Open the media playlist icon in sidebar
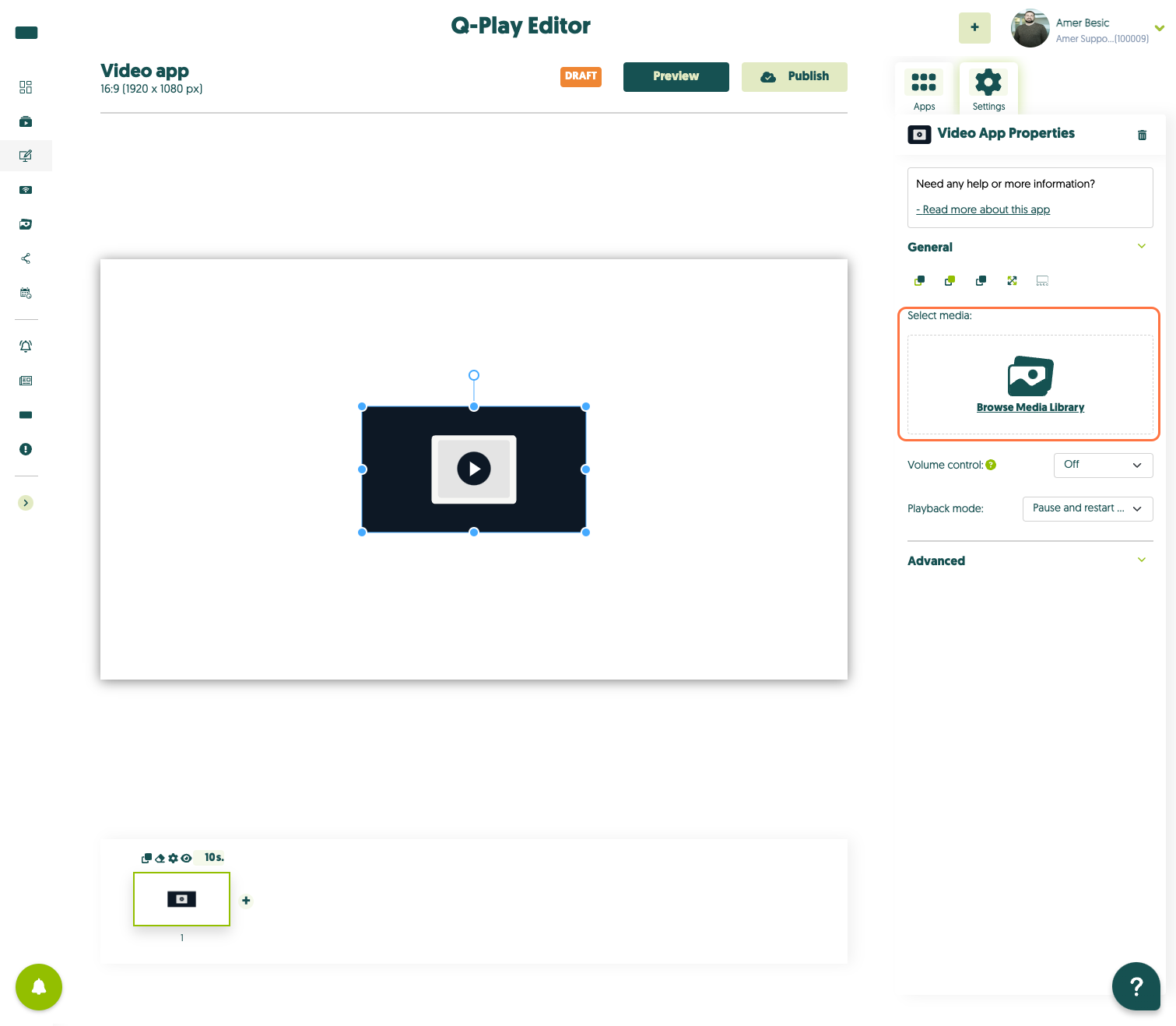Image resolution: width=1176 pixels, height=1026 pixels. [x=26, y=121]
